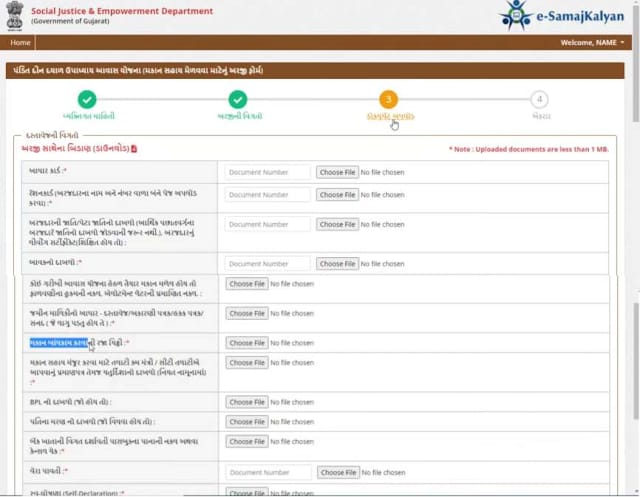Click the first completed step checkmark circle
640x497 pixels.
coord(87,99)
